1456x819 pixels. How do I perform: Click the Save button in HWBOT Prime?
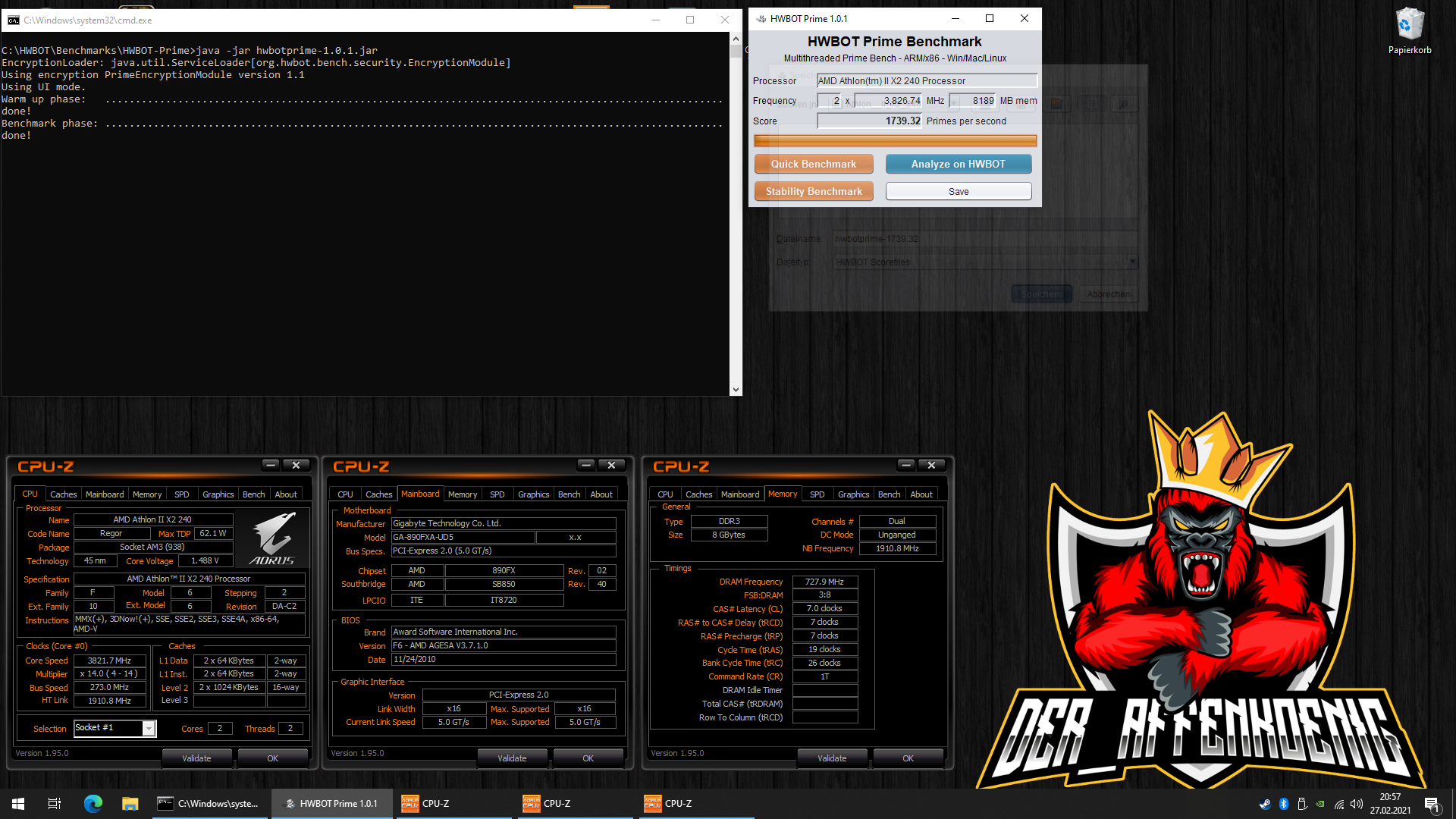959,191
